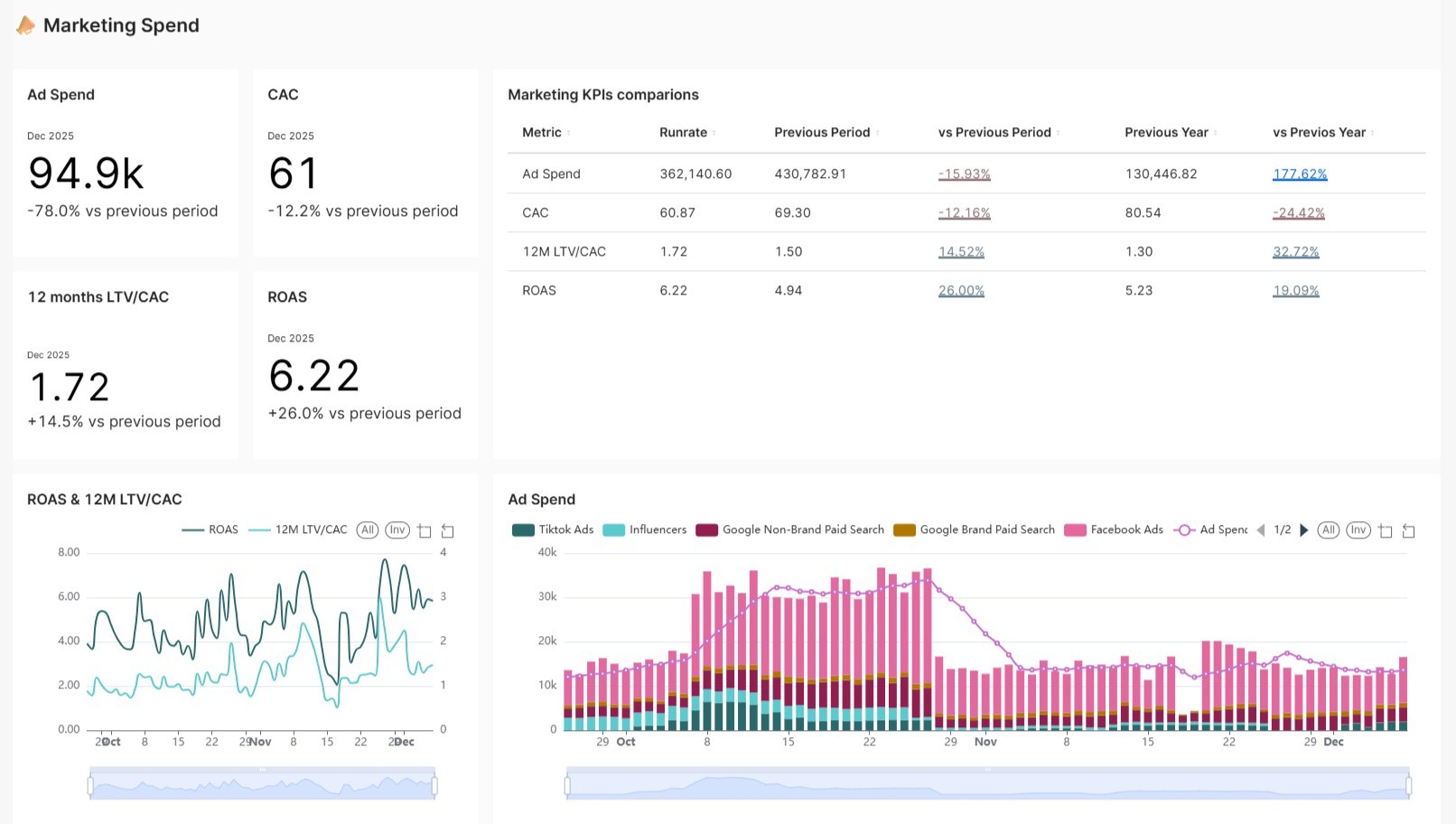Click the vs Previos Year column header

1319,133
